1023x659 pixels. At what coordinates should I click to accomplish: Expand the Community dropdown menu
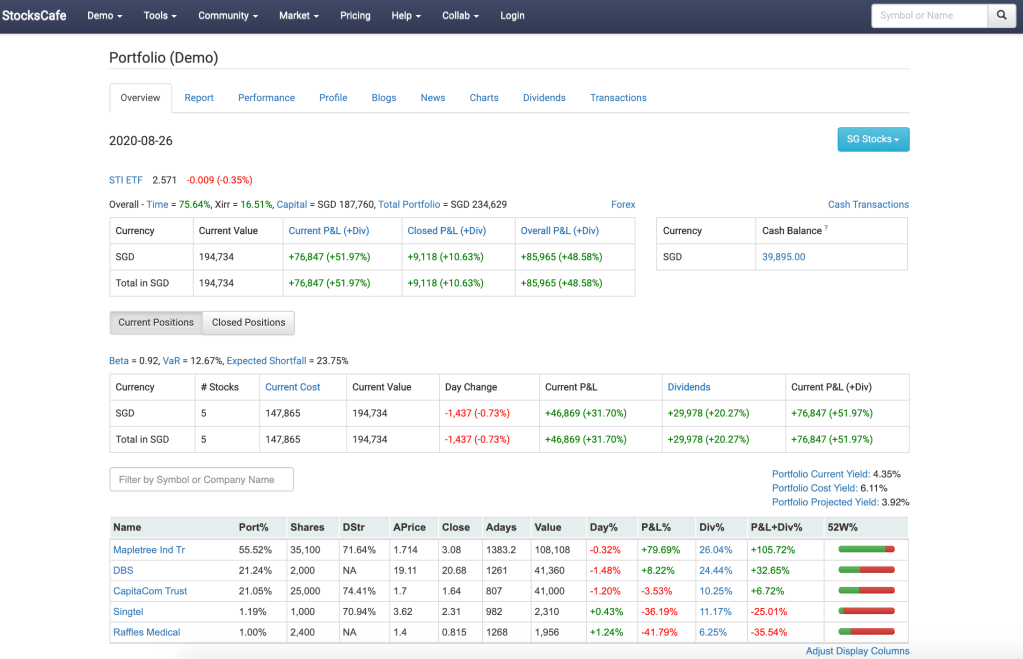pyautogui.click(x=228, y=16)
